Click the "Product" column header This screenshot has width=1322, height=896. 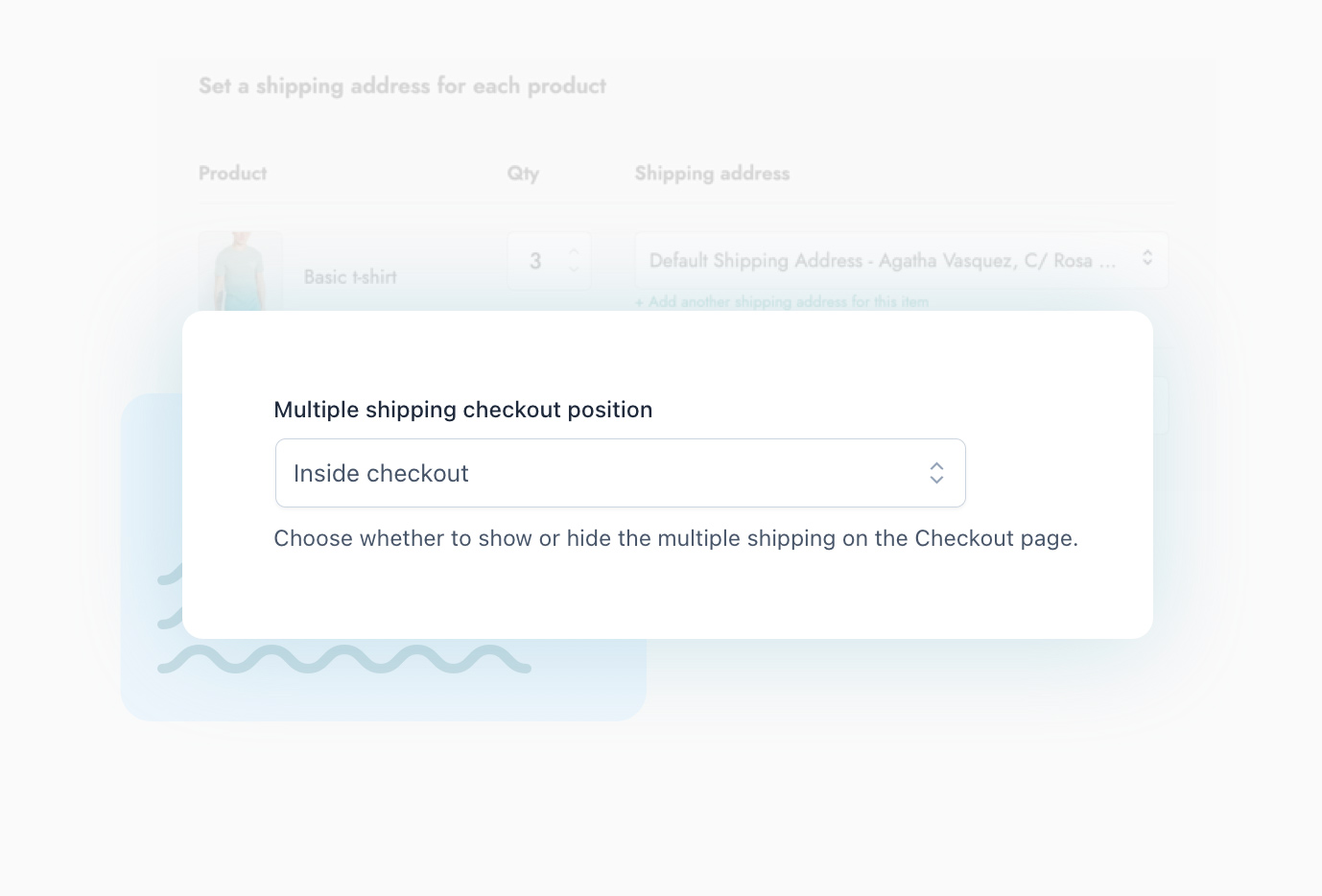(x=232, y=174)
